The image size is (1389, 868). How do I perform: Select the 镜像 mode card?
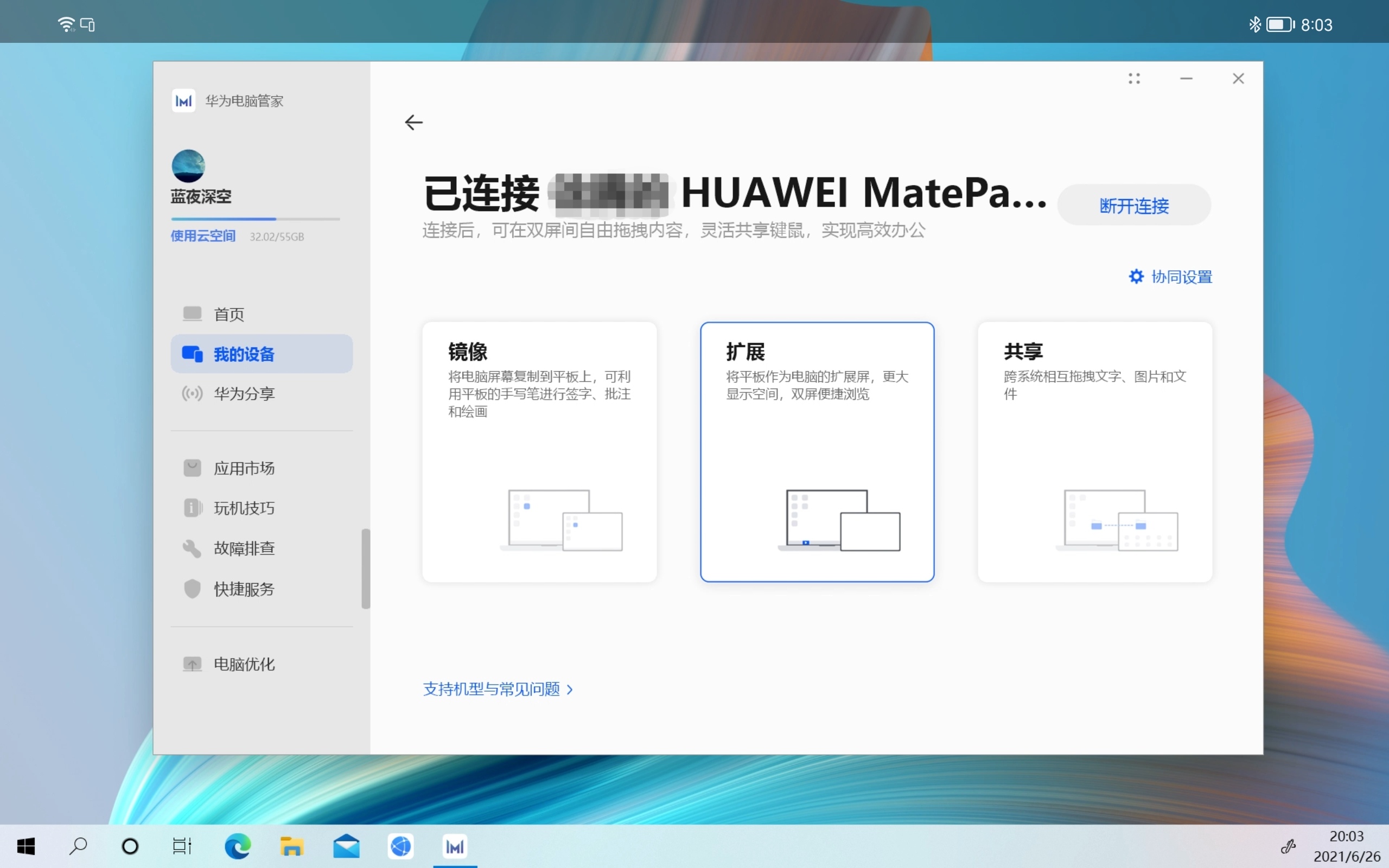(x=539, y=452)
